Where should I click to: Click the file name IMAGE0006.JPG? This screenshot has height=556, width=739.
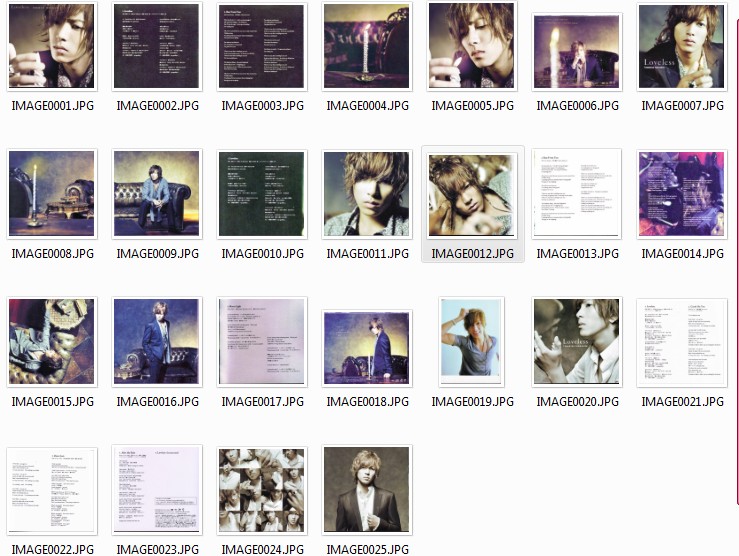point(577,106)
